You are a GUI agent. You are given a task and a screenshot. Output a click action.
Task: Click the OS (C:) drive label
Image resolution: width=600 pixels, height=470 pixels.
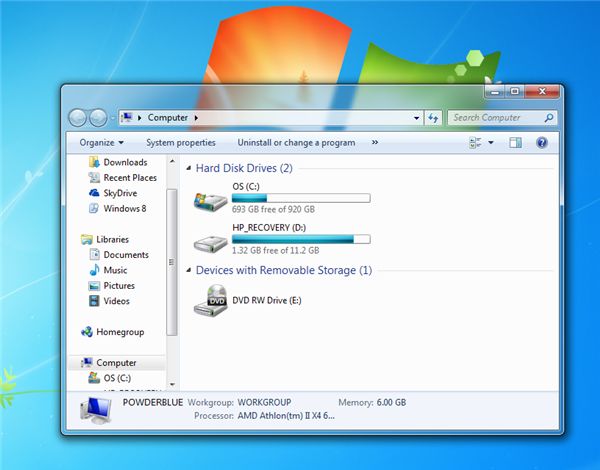(x=246, y=186)
